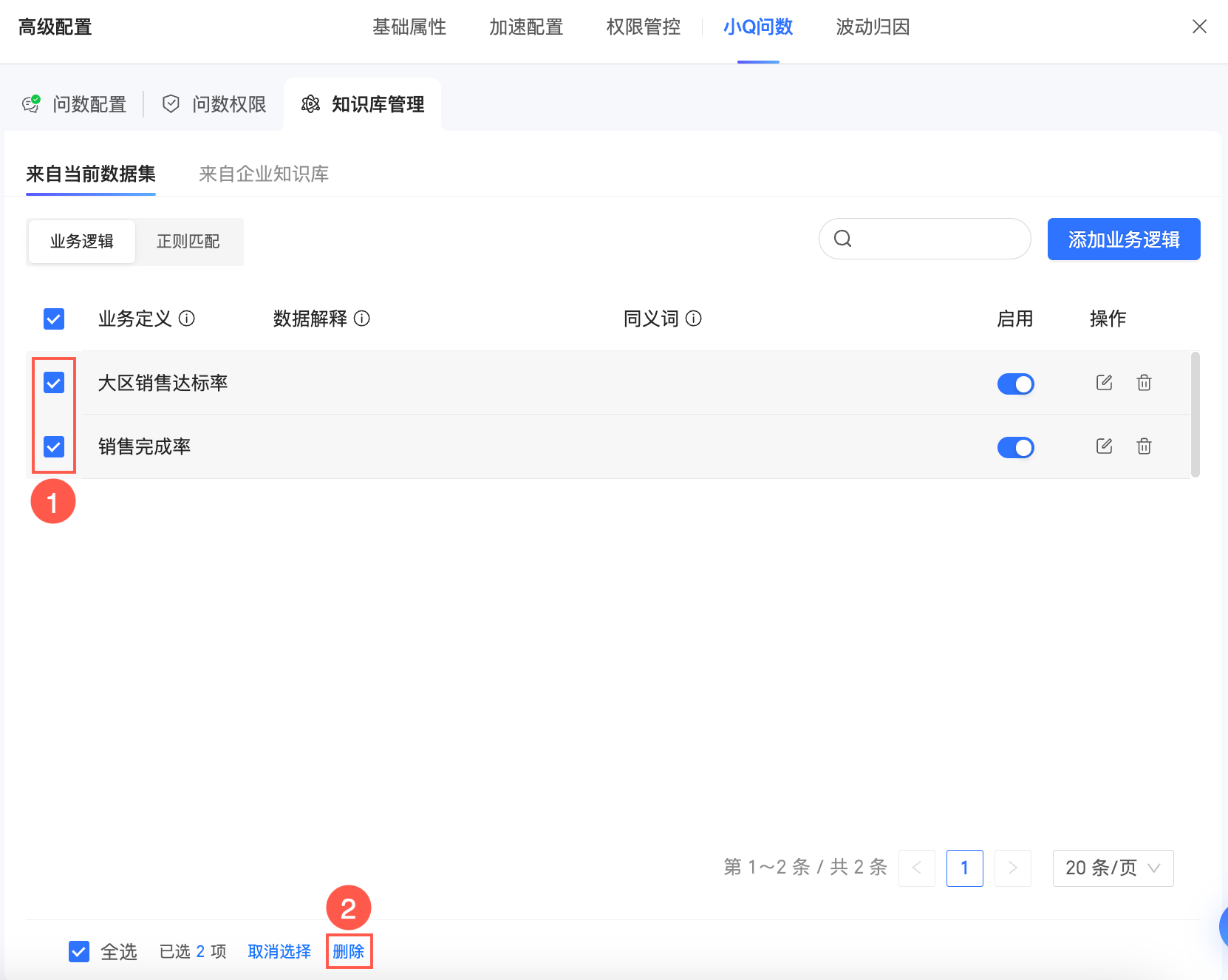
Task: Click the 销售完成率 business definition text
Action: point(144,446)
